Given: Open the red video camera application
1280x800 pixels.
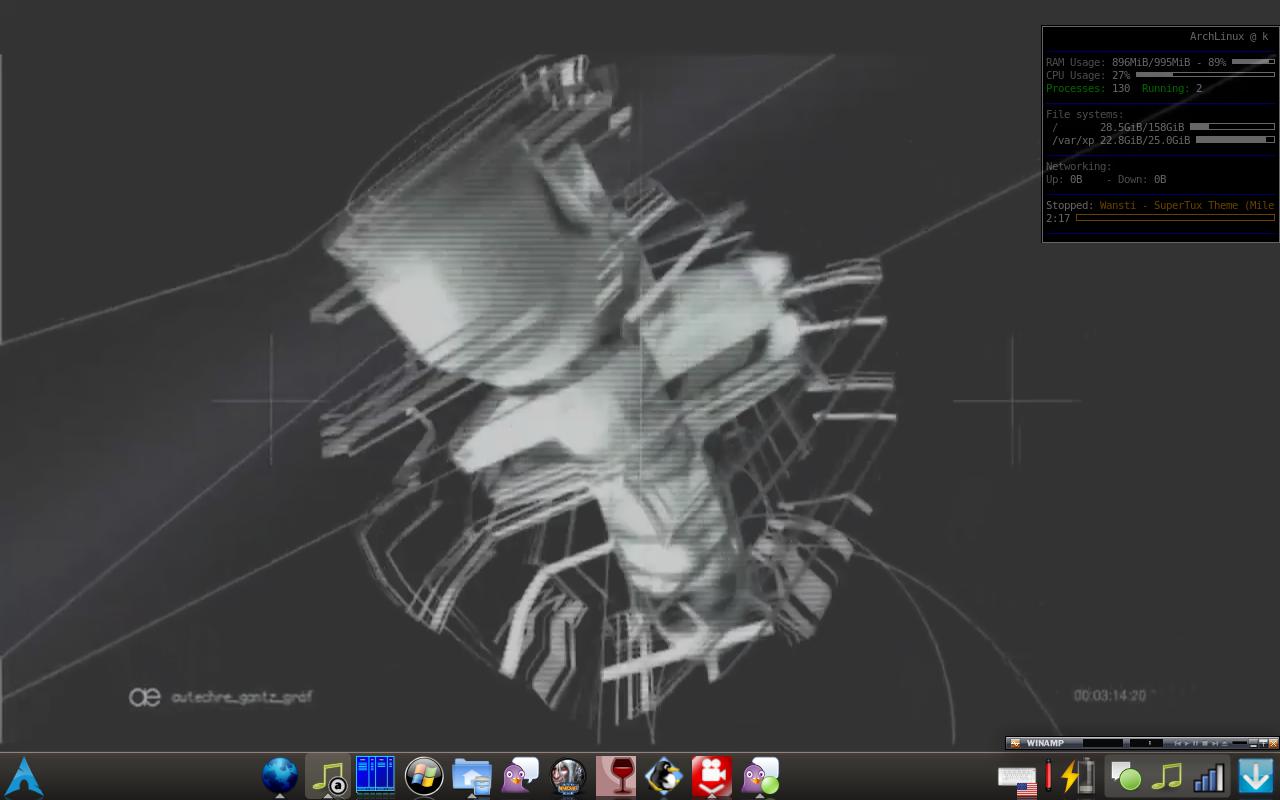Looking at the screenshot, I should tap(712, 776).
